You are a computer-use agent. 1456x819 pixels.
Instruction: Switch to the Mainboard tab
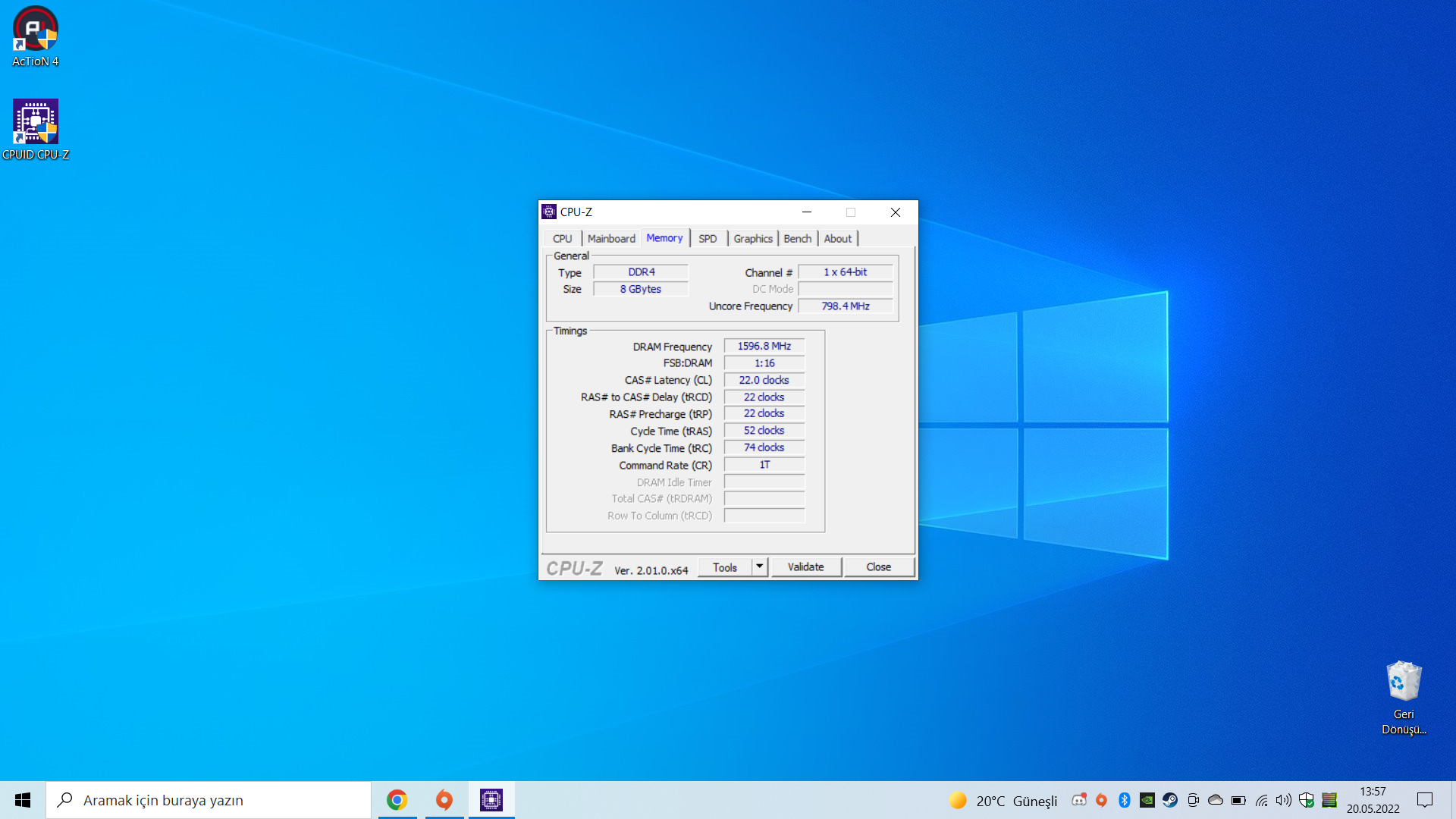(x=611, y=238)
